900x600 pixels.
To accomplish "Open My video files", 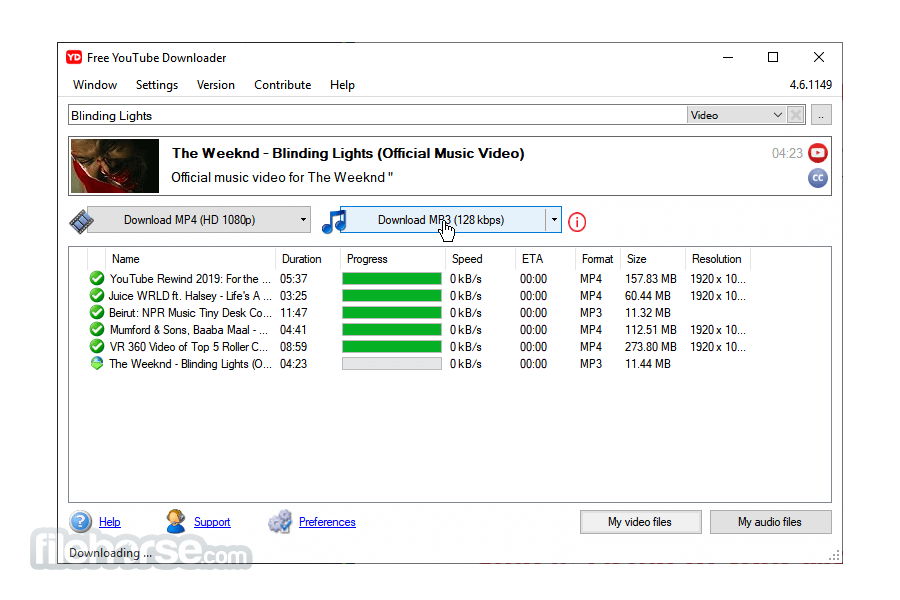I will tap(641, 522).
